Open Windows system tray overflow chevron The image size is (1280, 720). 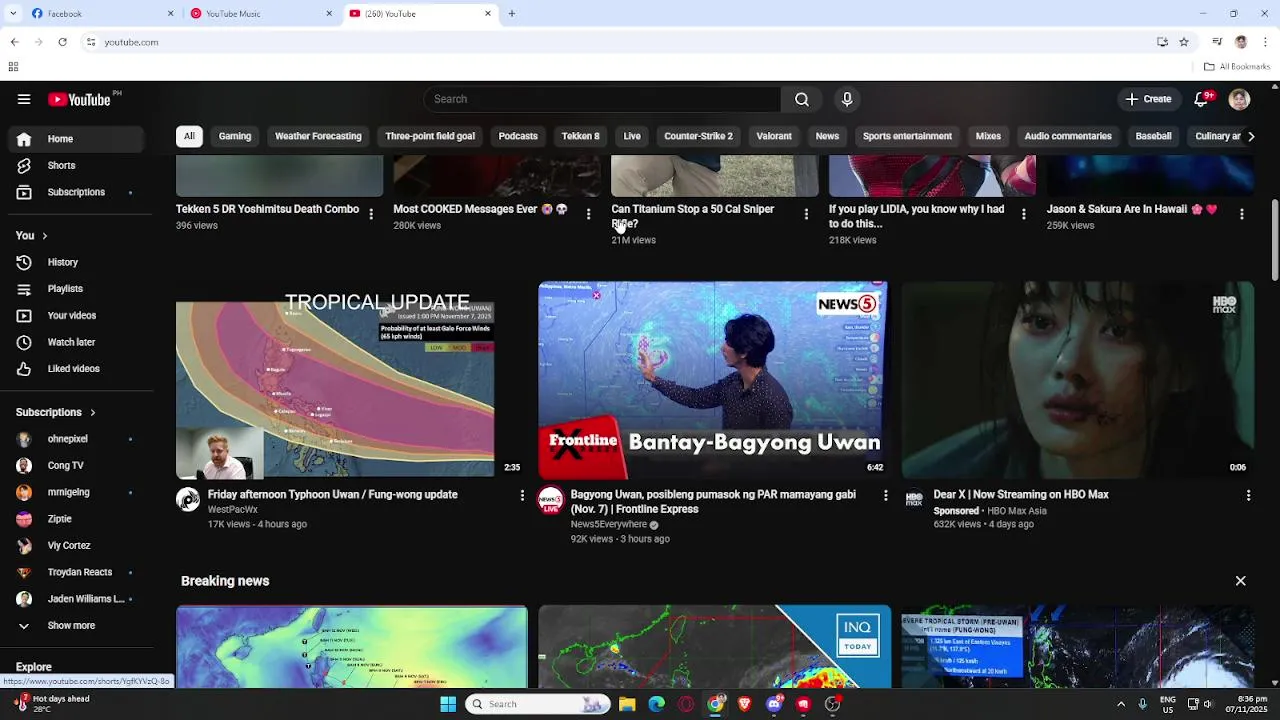(x=1121, y=704)
